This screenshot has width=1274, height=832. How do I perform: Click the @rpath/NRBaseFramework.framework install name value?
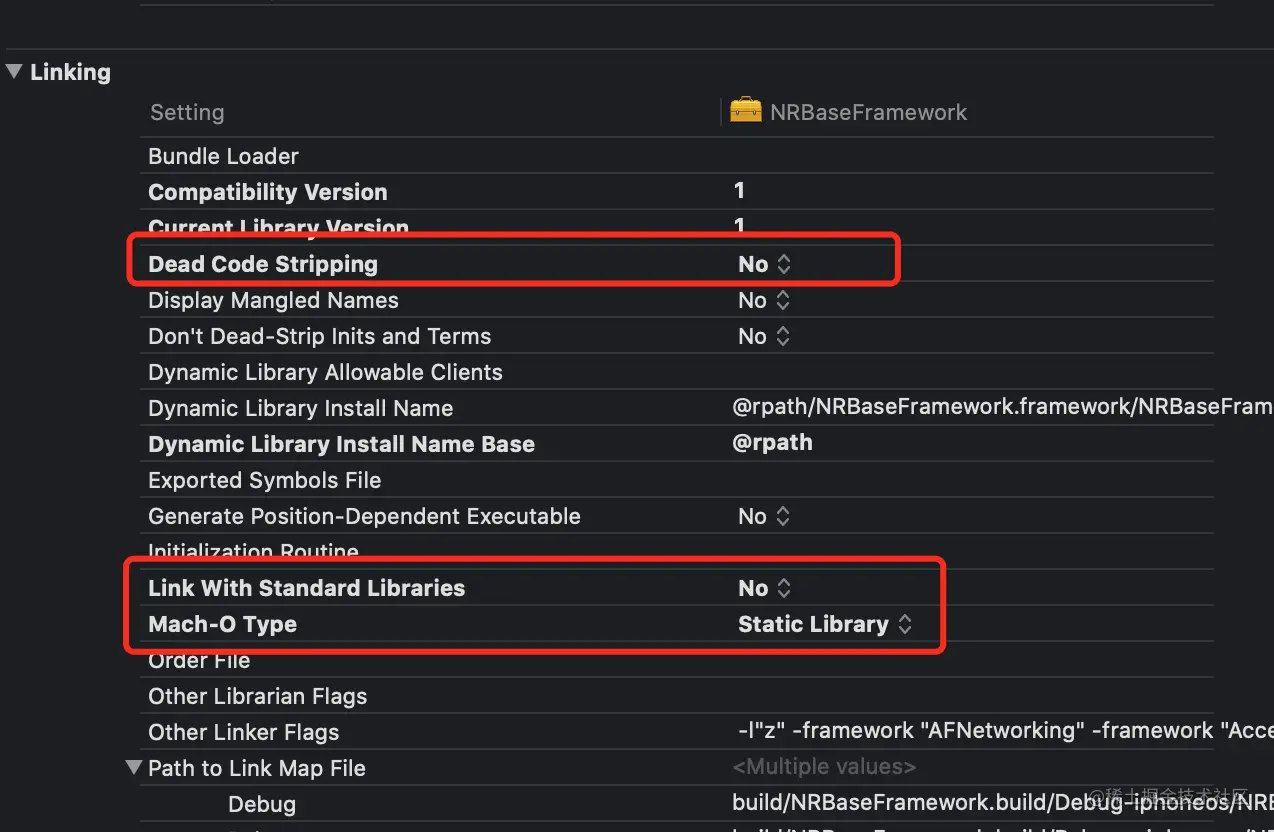(x=1002, y=407)
